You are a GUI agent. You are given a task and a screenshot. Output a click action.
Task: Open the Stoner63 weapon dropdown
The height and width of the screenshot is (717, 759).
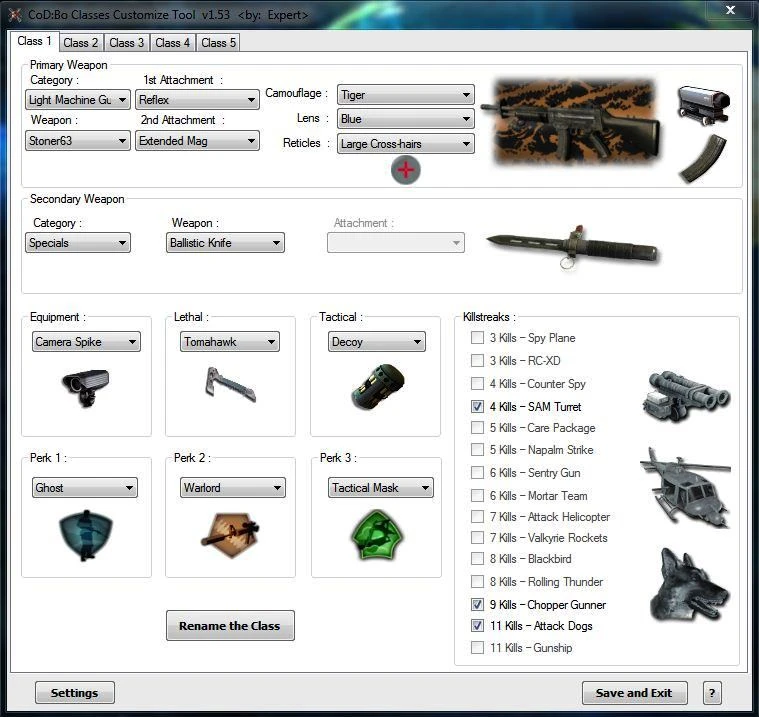tap(77, 141)
